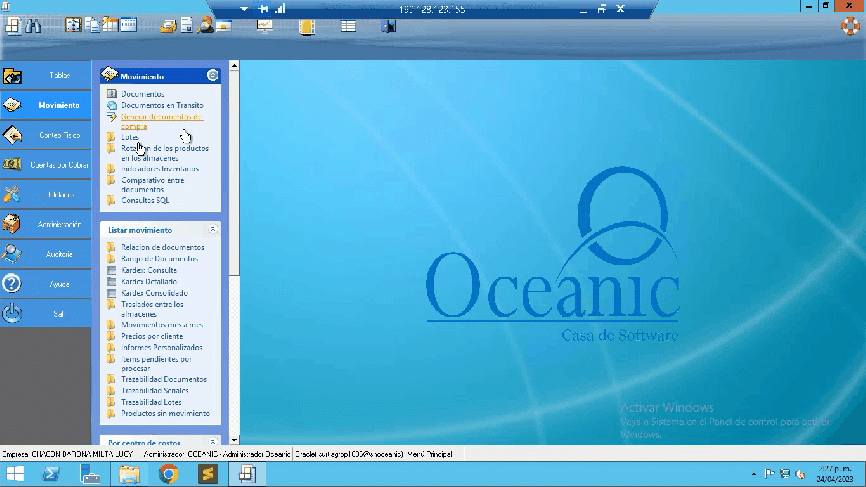The height and width of the screenshot is (487, 866).
Task: Open the Consultas SQL link
Action: point(145,200)
